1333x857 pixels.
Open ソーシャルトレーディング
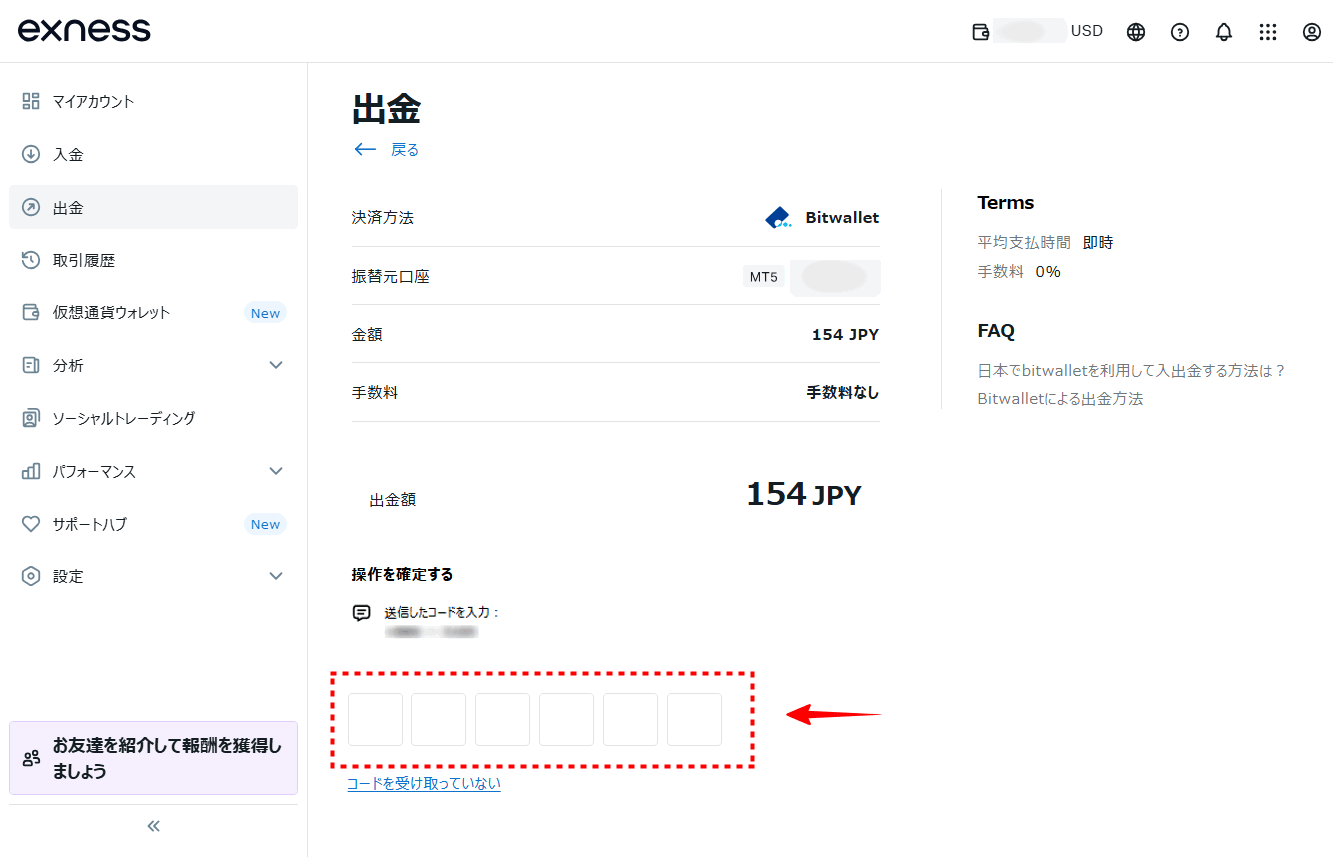[154, 418]
